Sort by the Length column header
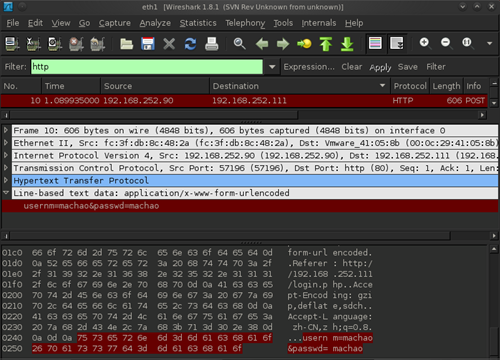The height and width of the screenshot is (360, 500). click(x=446, y=86)
